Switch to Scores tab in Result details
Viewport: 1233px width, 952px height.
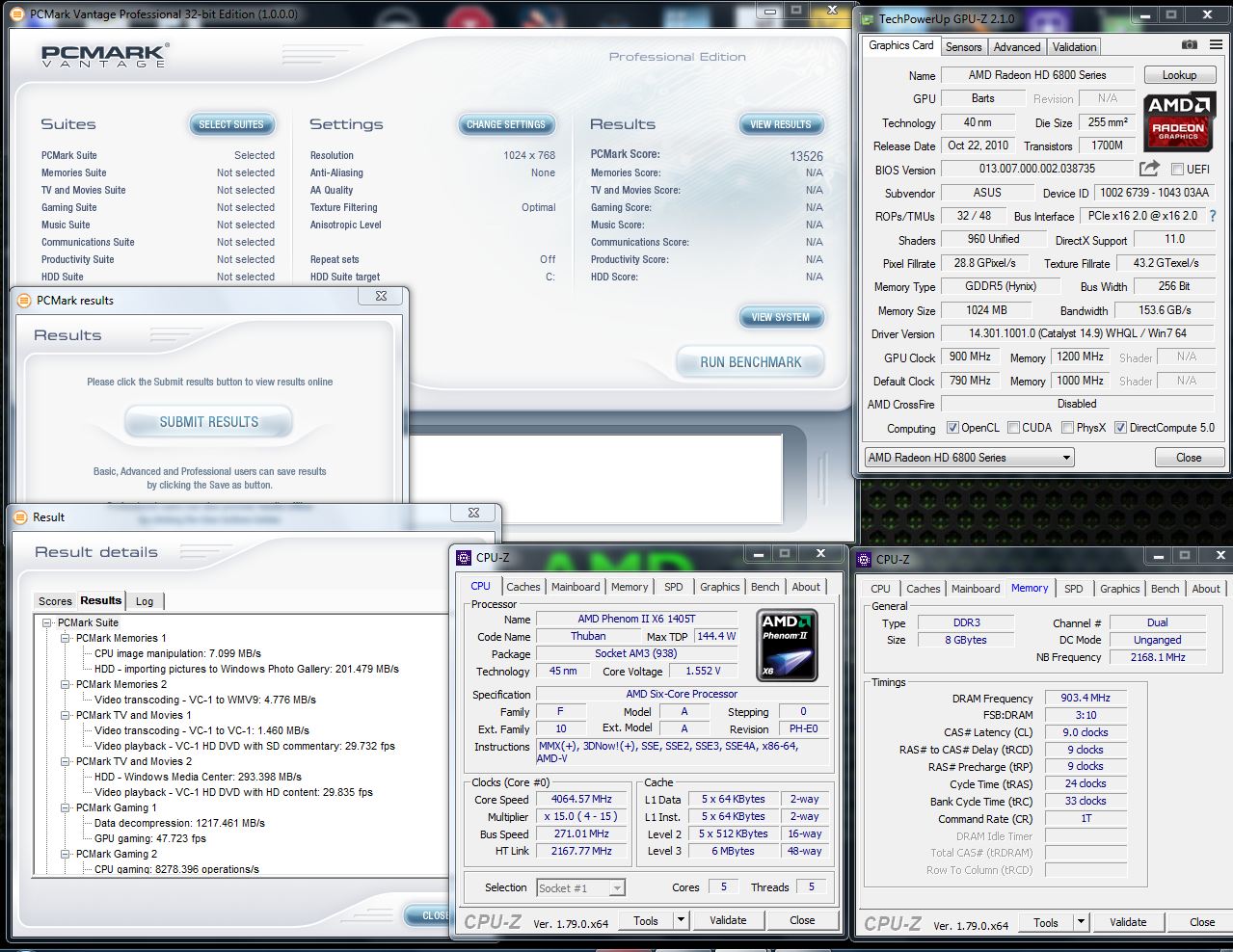(55, 601)
